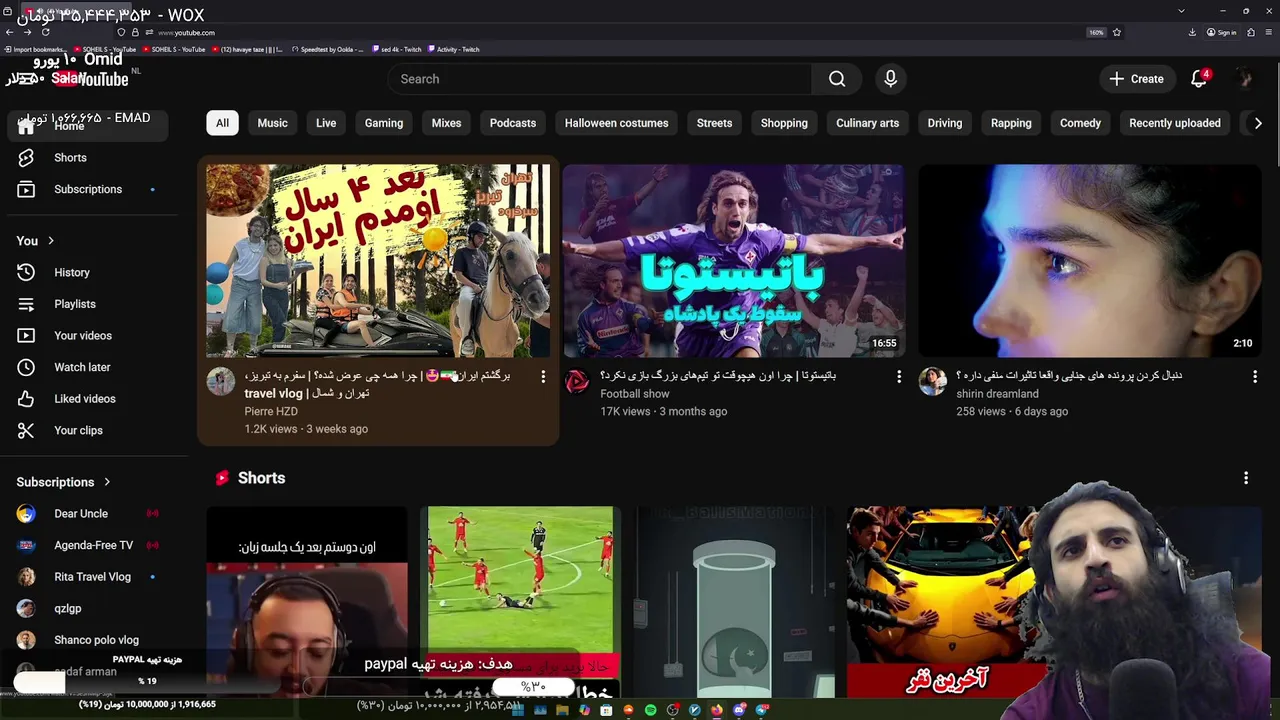Screen dimensions: 1280x720
Task: Select the Streets filter chip
Action: pos(714,123)
